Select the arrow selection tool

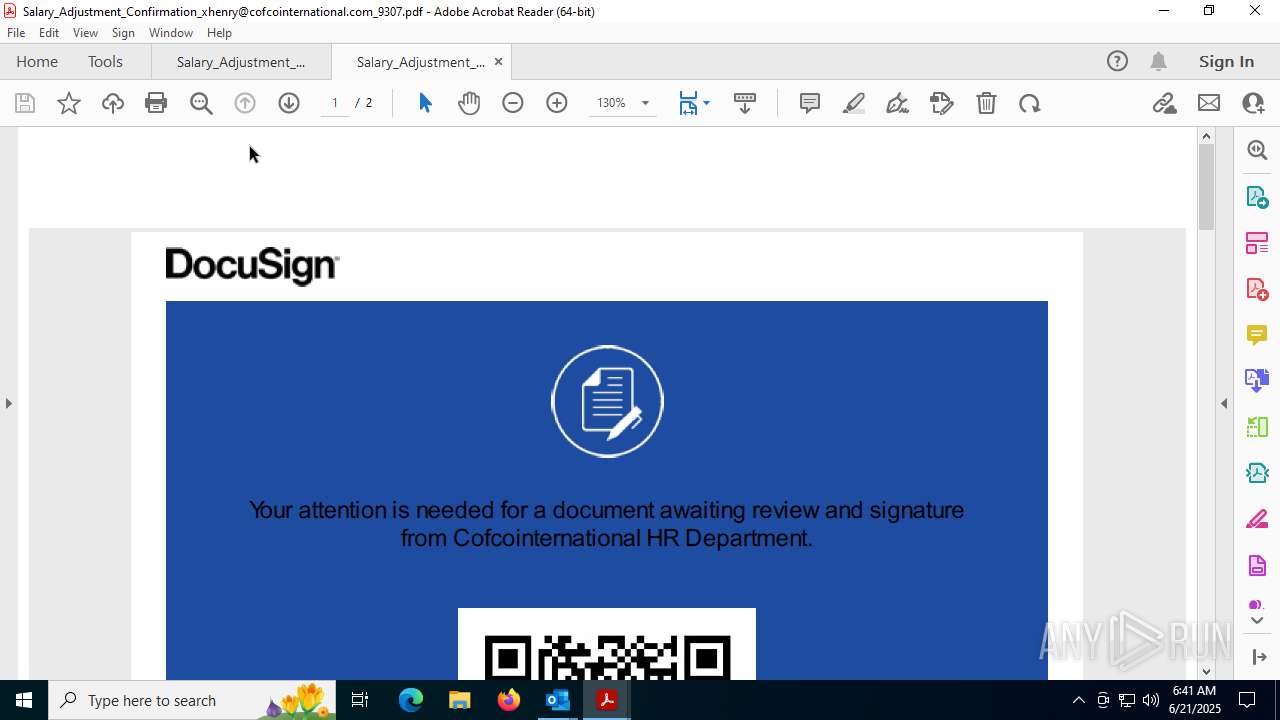point(425,103)
